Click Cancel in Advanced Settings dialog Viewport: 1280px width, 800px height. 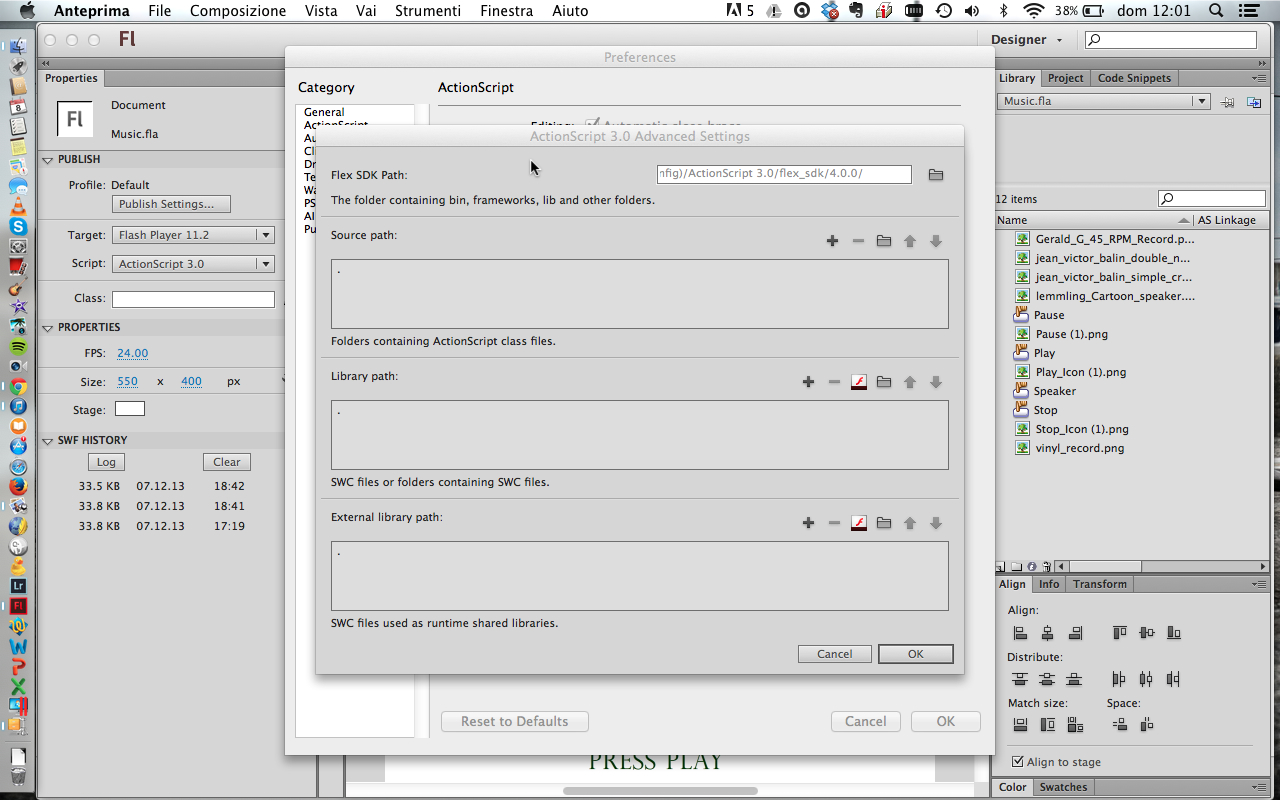point(835,654)
